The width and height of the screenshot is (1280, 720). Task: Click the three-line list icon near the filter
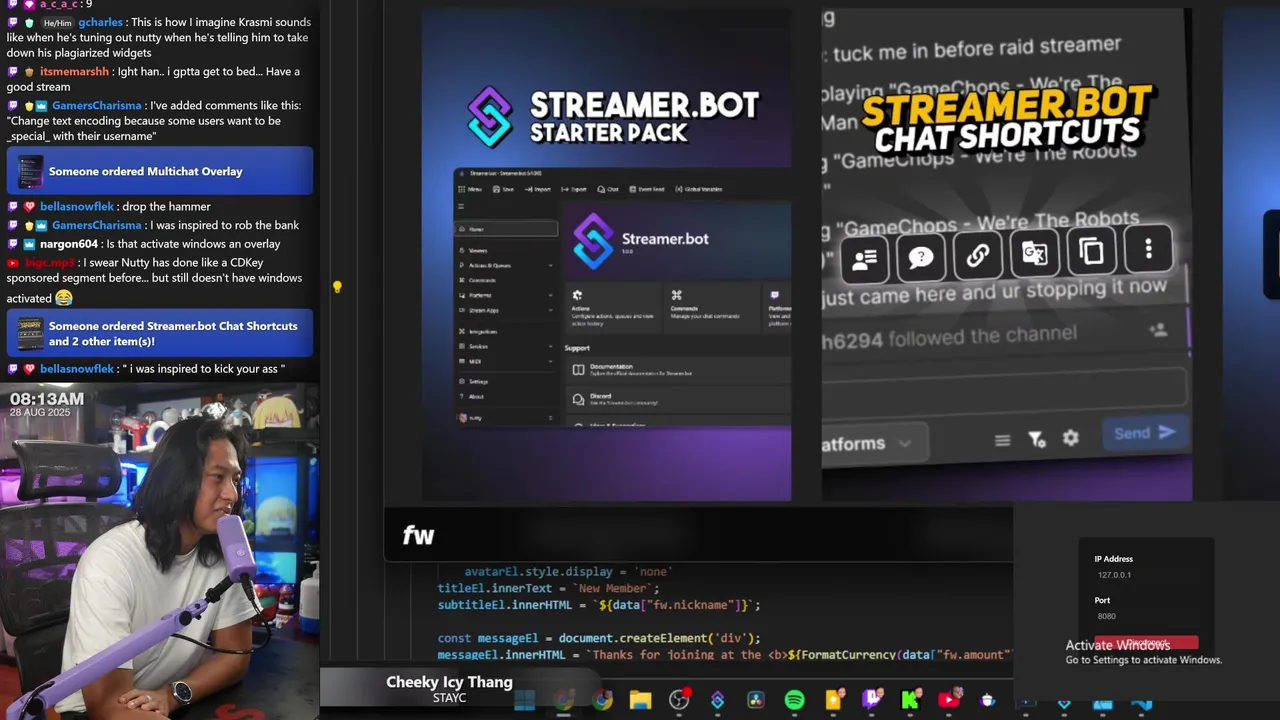point(1002,440)
